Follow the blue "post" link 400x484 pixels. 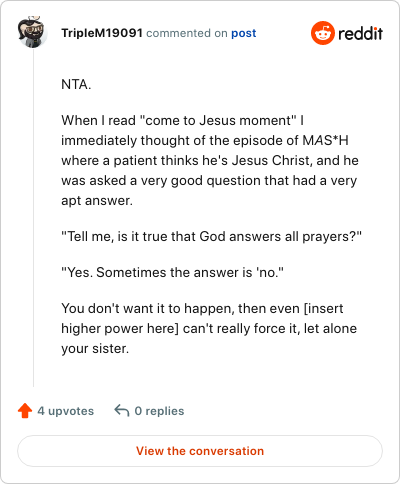(244, 33)
